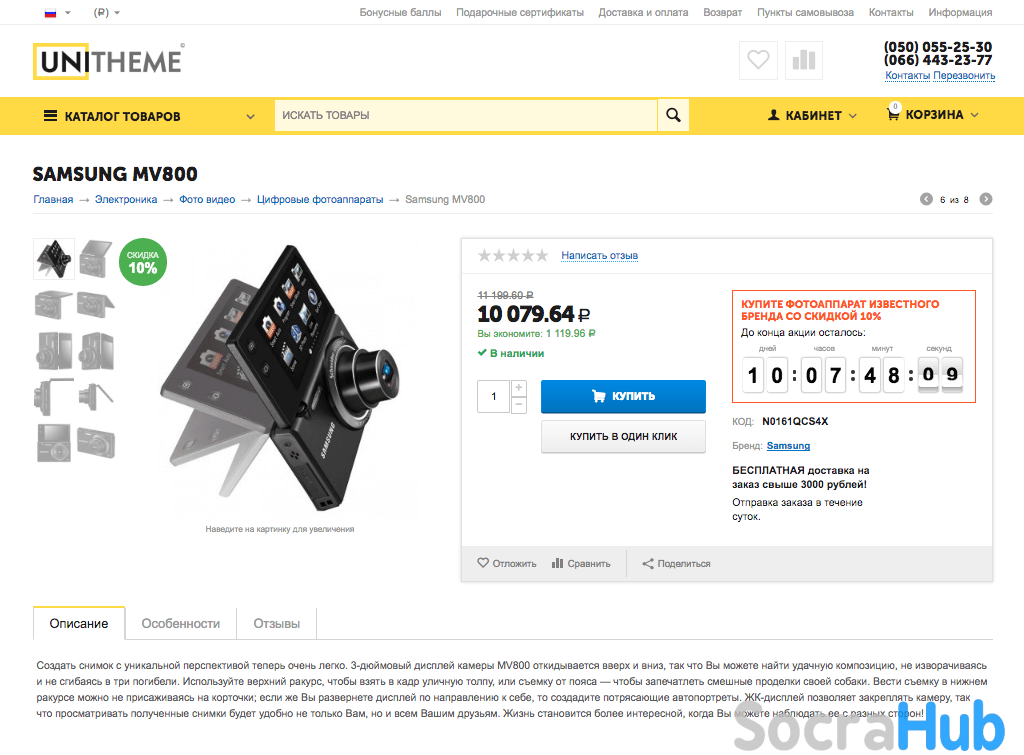Click Сравнить compare bars icon
The width and height of the screenshot is (1024, 755).
[557, 563]
